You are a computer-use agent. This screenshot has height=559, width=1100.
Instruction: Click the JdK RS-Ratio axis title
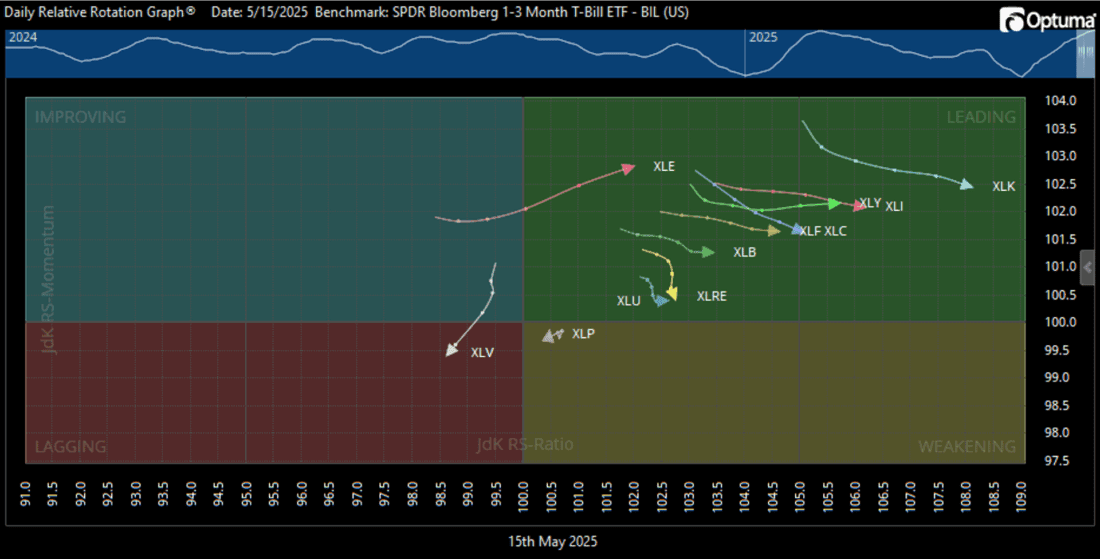point(525,444)
